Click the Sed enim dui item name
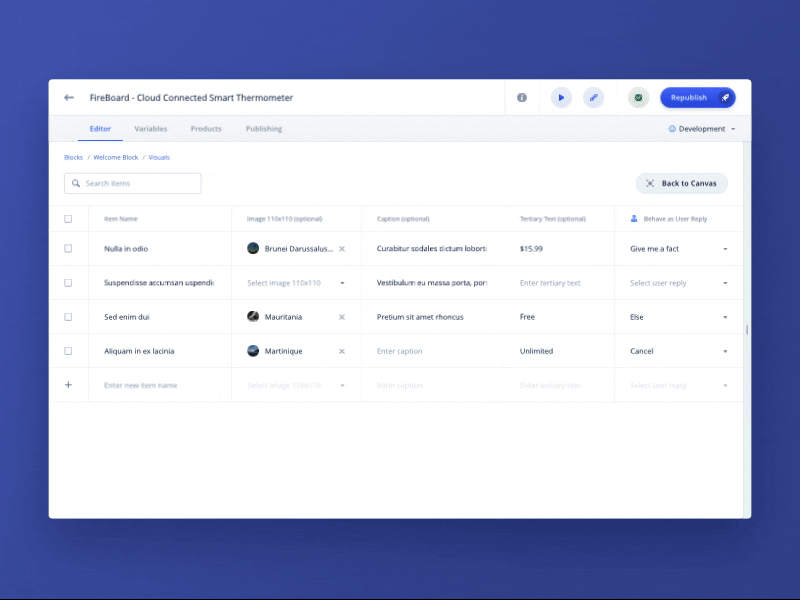800x600 pixels. click(x=127, y=317)
